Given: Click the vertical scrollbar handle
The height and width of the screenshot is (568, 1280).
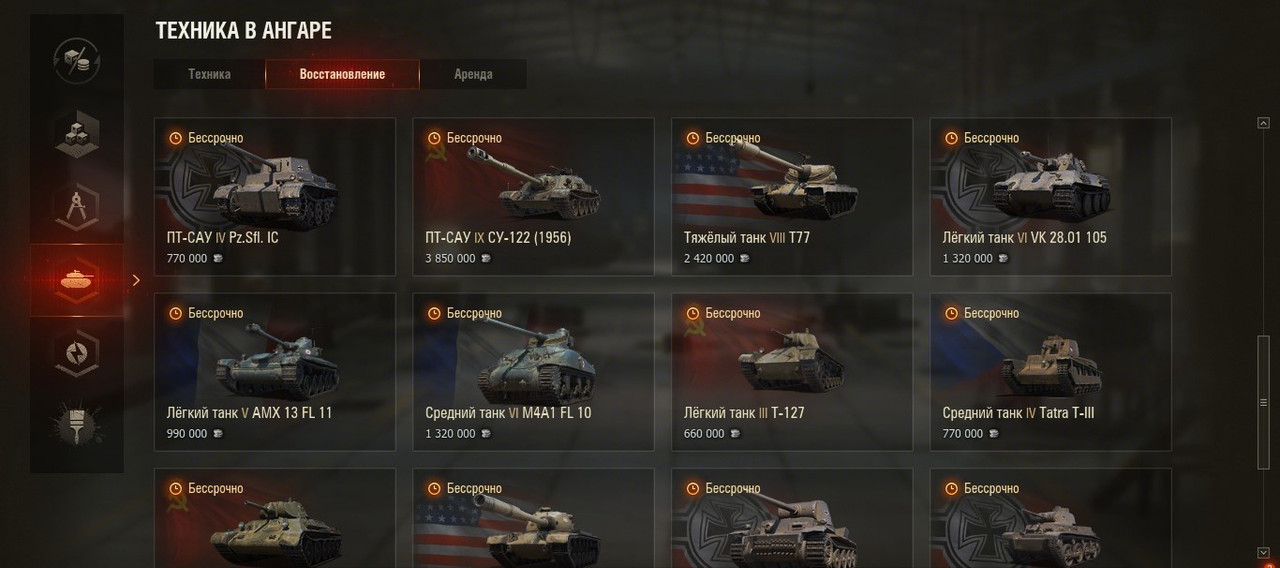Looking at the screenshot, I should (1263, 400).
